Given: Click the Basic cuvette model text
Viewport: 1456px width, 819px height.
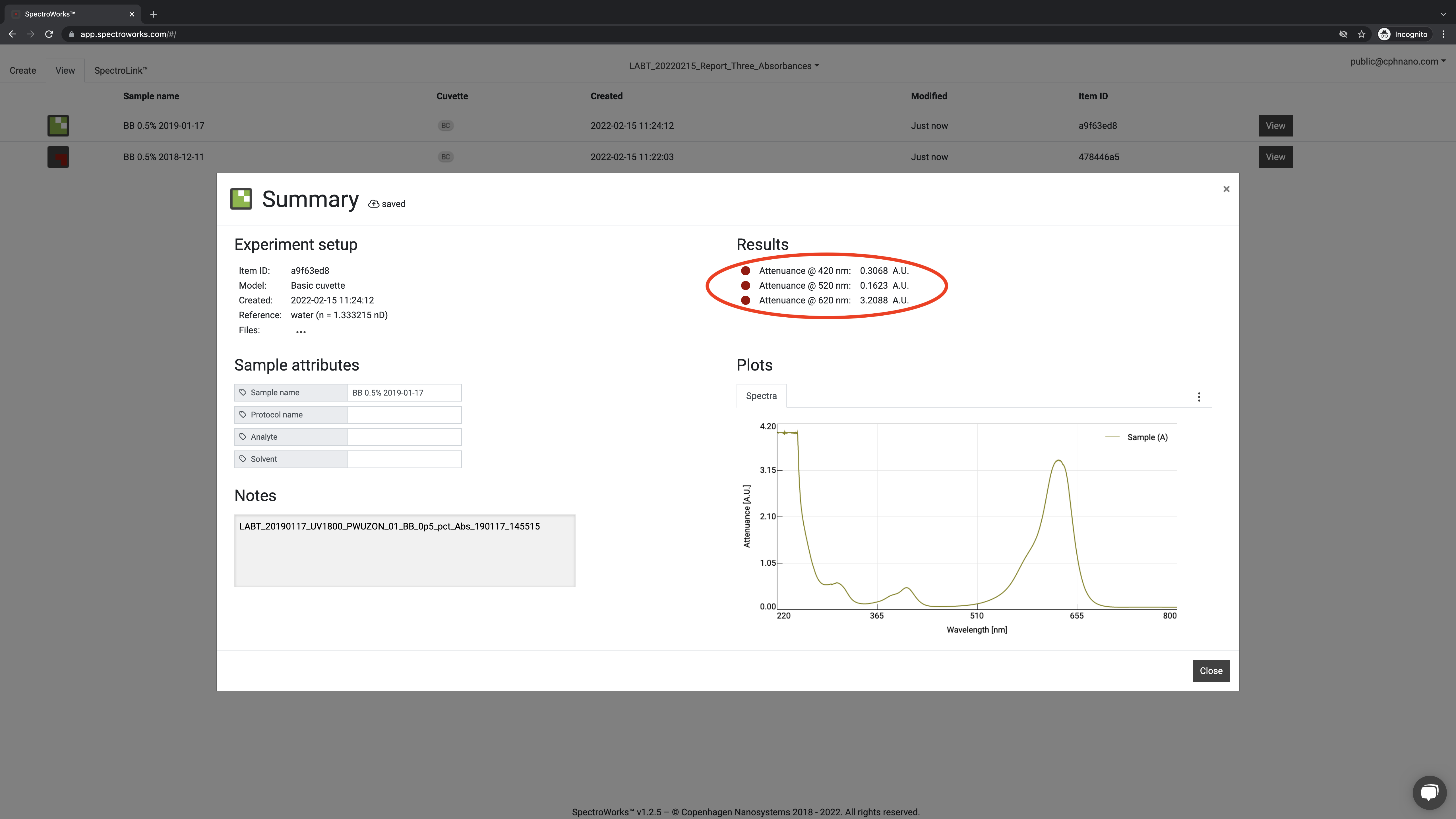Looking at the screenshot, I should (318, 286).
